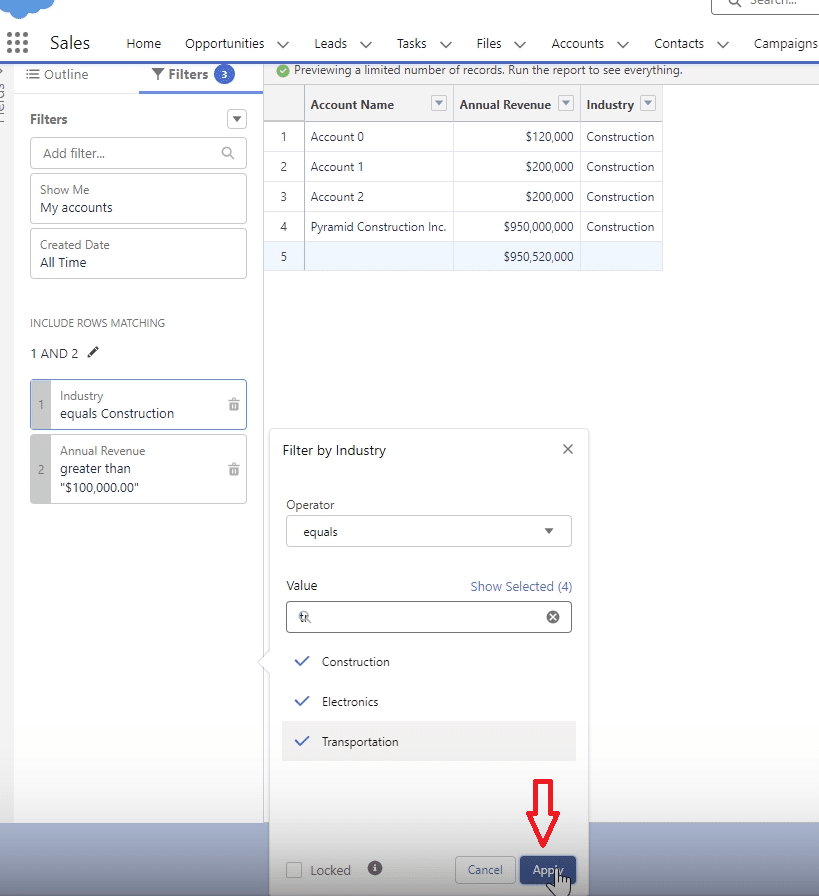Screen dimensions: 819x896
Task: Go to the Home nav tab
Action: coord(143,43)
